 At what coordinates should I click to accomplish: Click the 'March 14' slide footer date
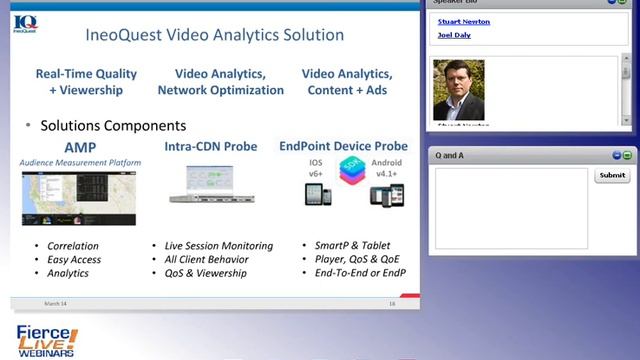[56, 304]
